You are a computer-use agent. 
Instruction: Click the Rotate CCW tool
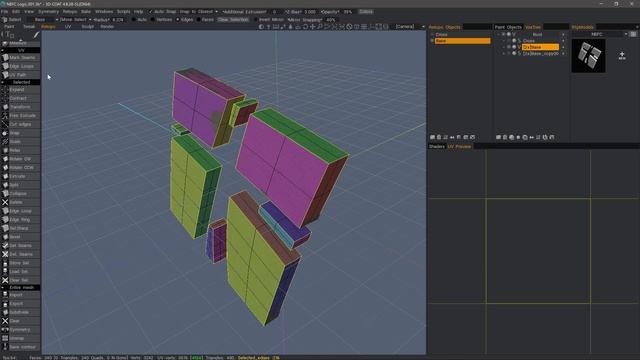click(20, 167)
